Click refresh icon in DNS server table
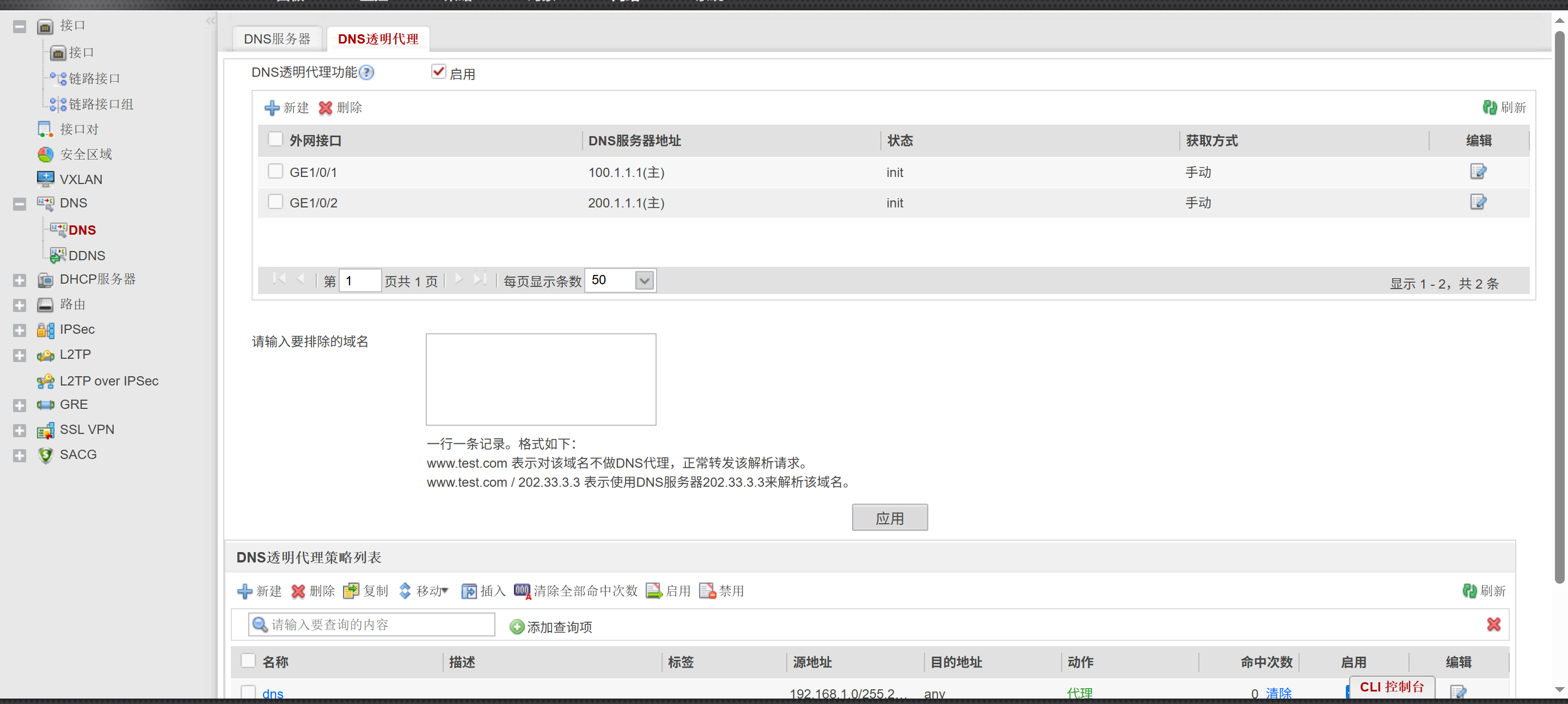1568x704 pixels. [1489, 108]
